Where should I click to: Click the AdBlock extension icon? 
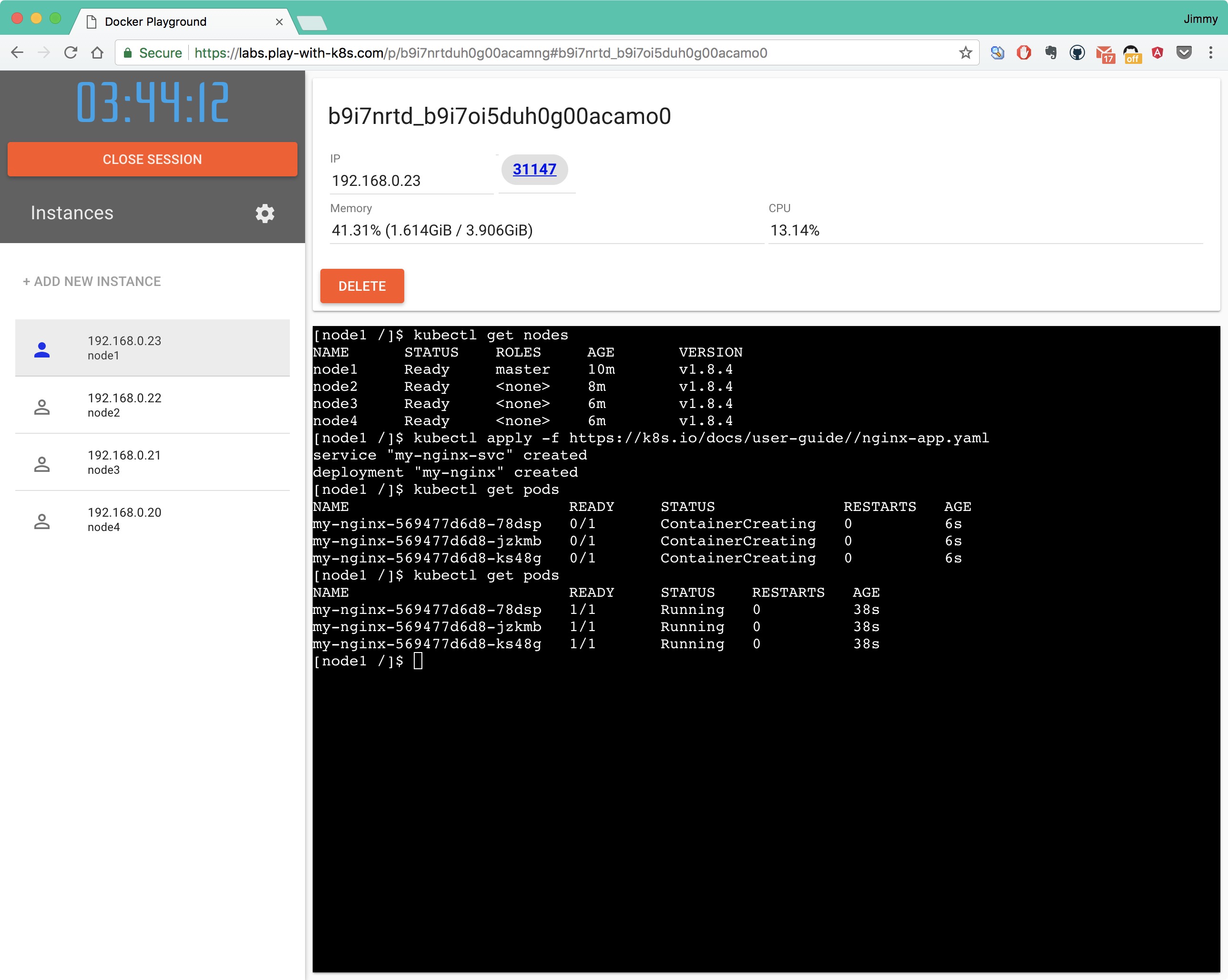pos(1024,52)
